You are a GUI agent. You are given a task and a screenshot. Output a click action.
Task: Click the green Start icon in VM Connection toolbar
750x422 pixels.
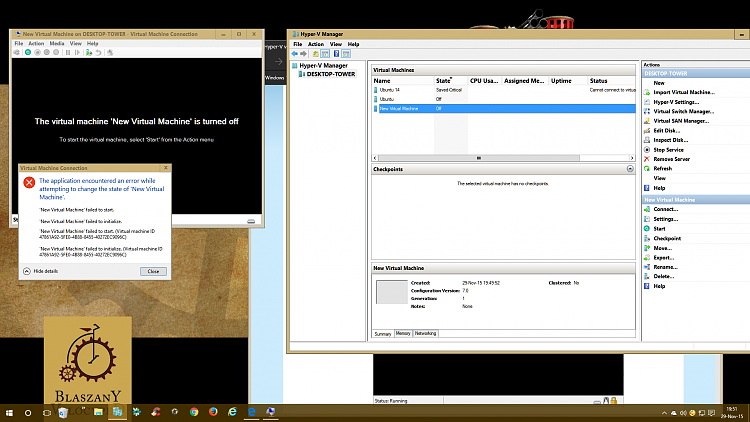(28, 53)
